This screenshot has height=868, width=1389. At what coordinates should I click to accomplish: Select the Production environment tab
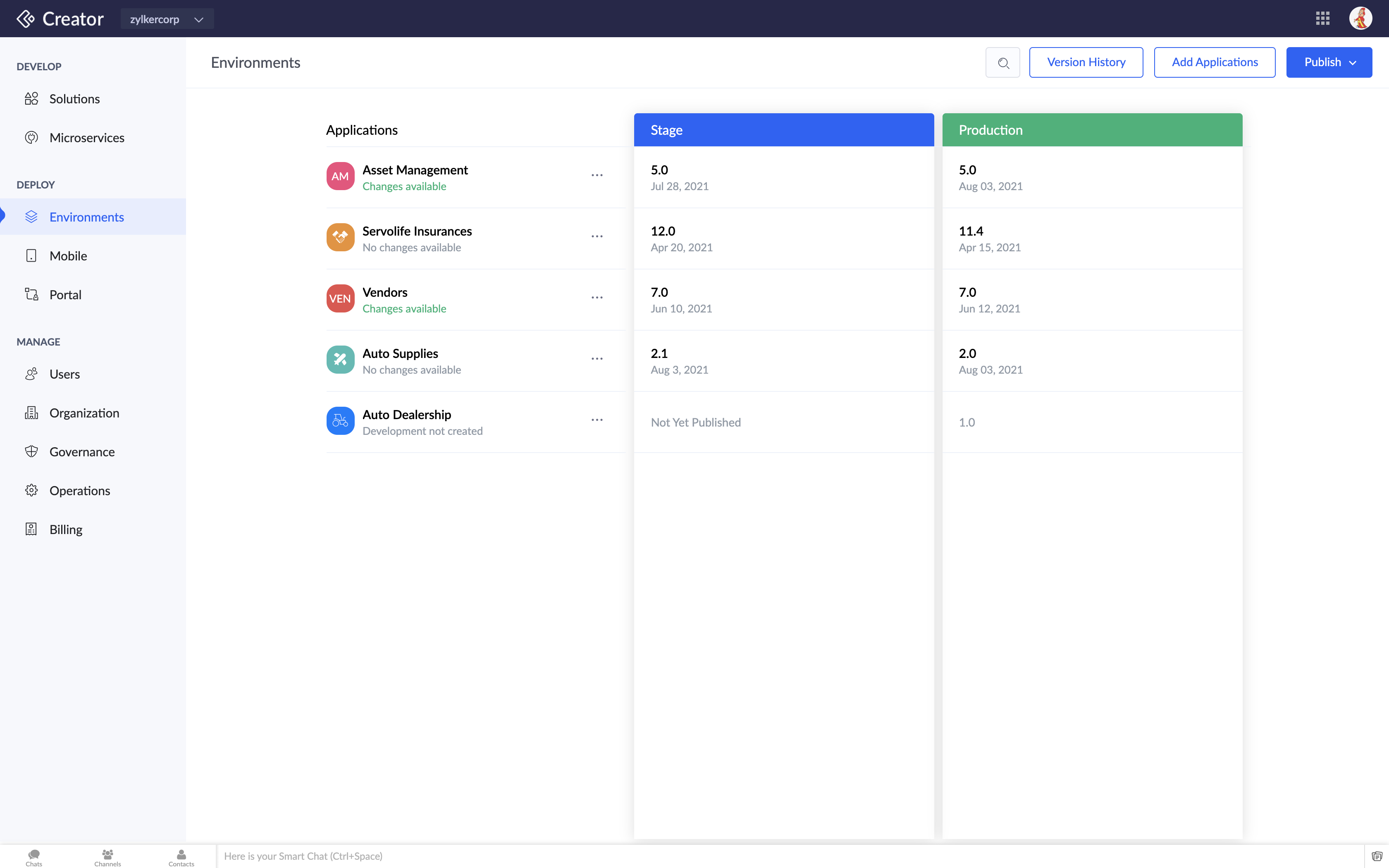point(1092,130)
